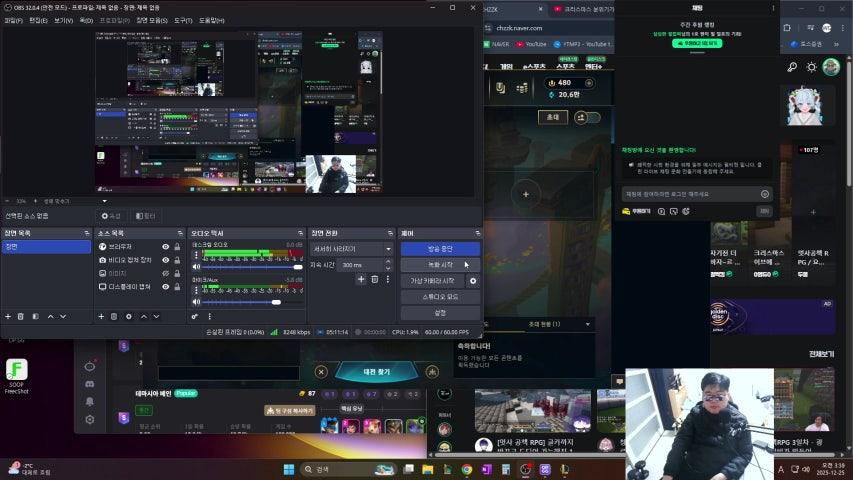Click the 가상 카메라 시작 button
Screen dimensions: 853x480
click(432, 281)
